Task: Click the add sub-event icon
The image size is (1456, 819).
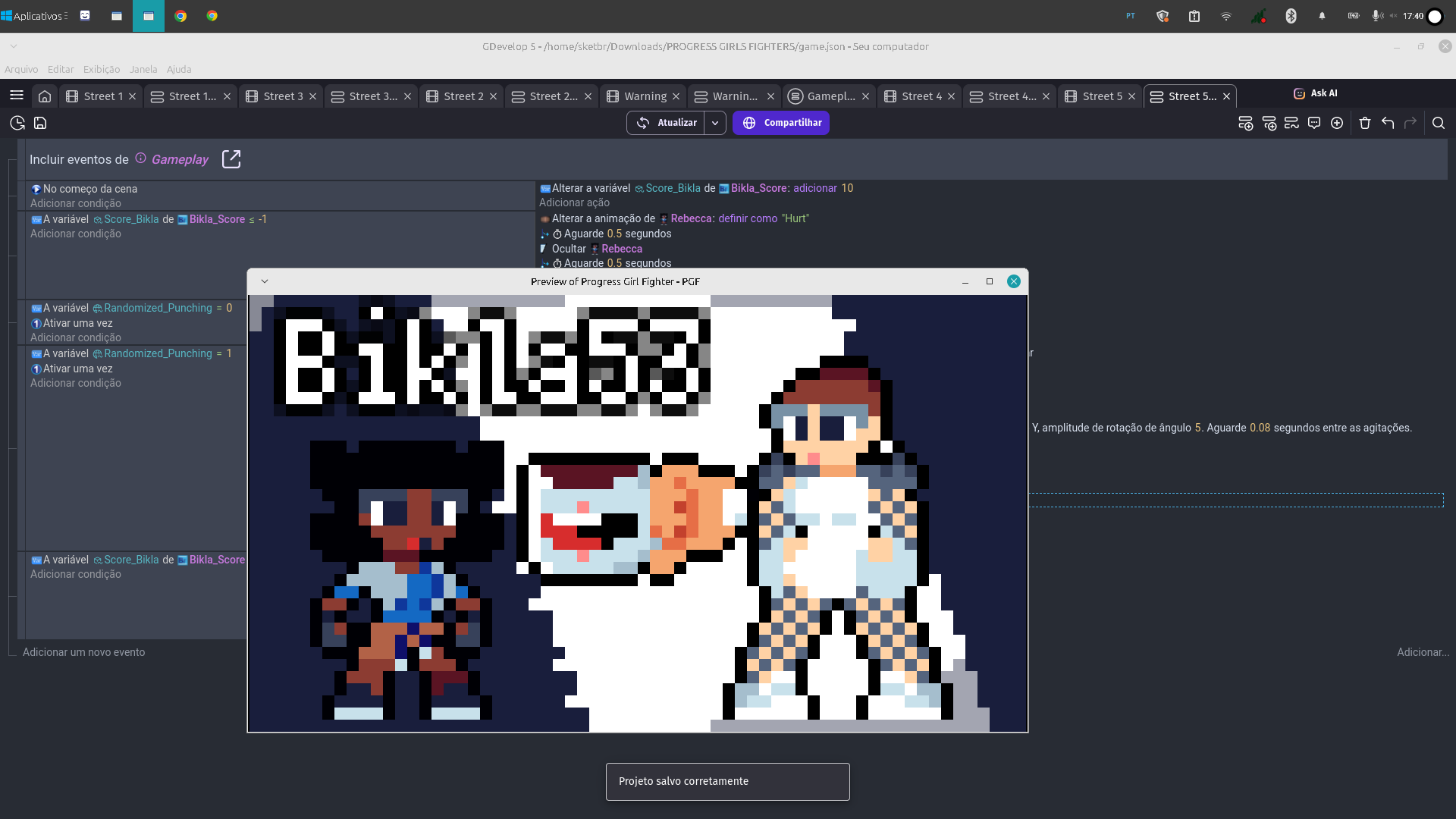Action: pos(1269,123)
